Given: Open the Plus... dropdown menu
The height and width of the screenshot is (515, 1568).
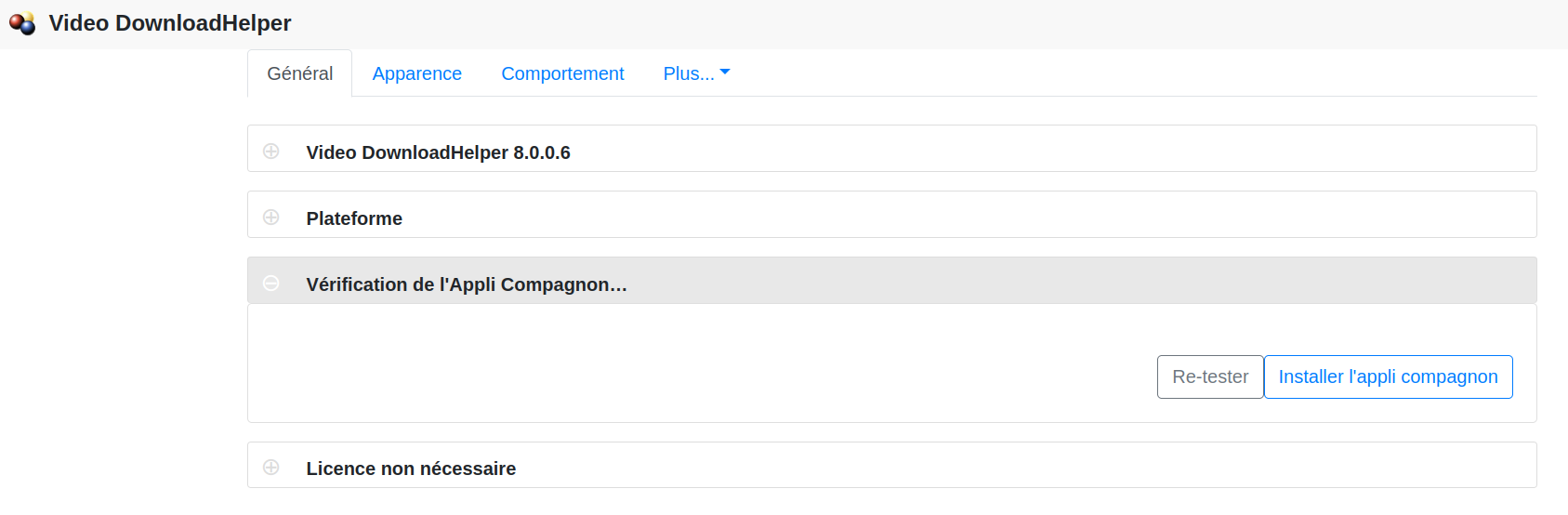Looking at the screenshot, I should pos(690,73).
